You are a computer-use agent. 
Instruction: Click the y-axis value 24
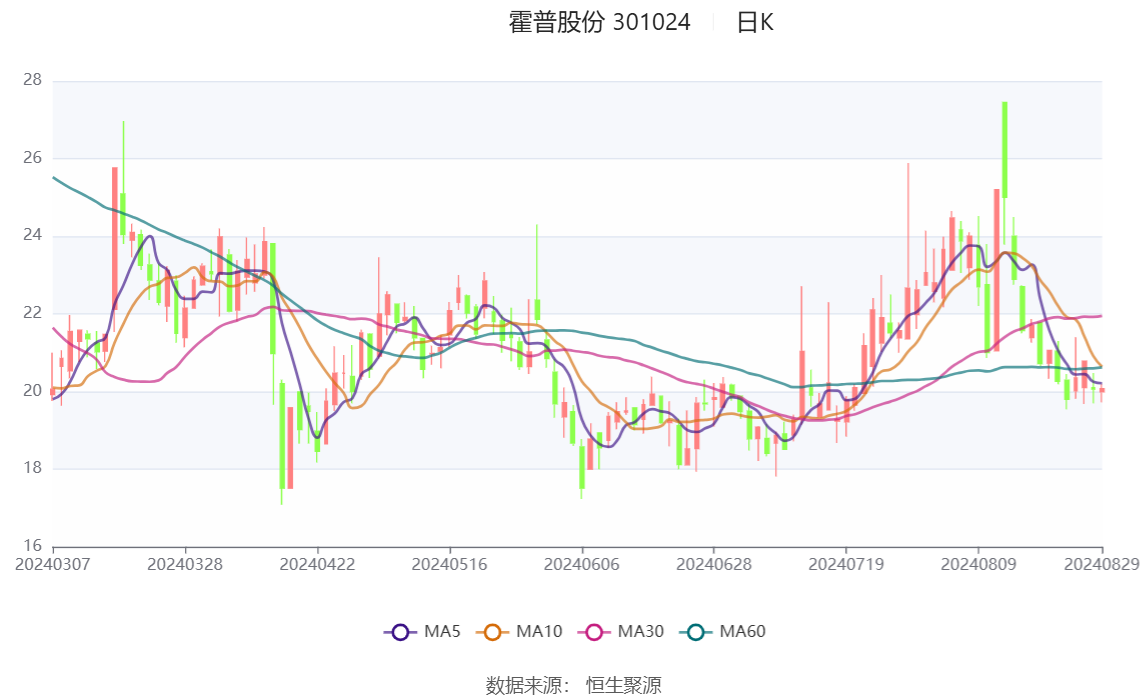(32, 235)
